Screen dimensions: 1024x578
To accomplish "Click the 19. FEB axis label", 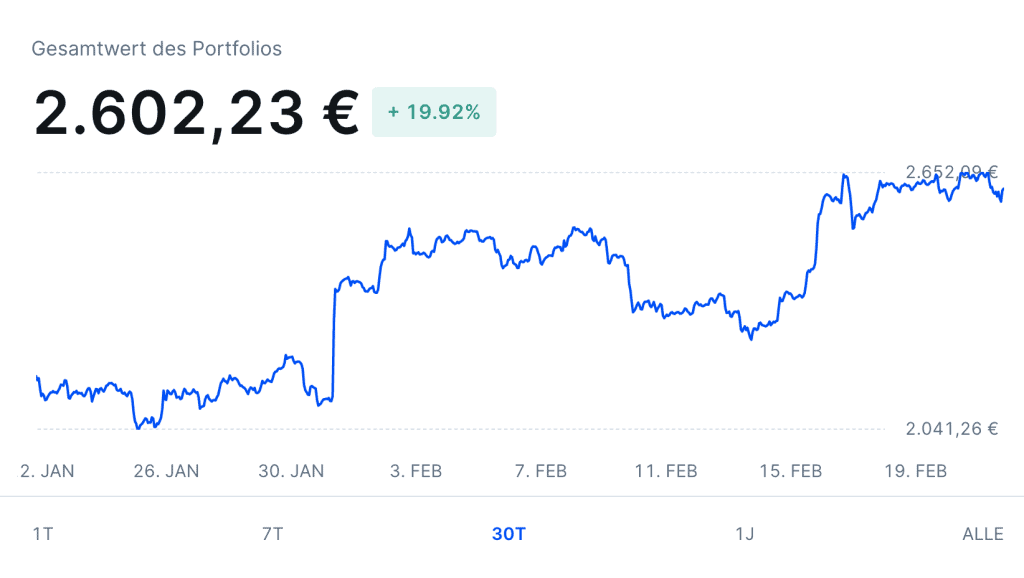I will click(916, 471).
